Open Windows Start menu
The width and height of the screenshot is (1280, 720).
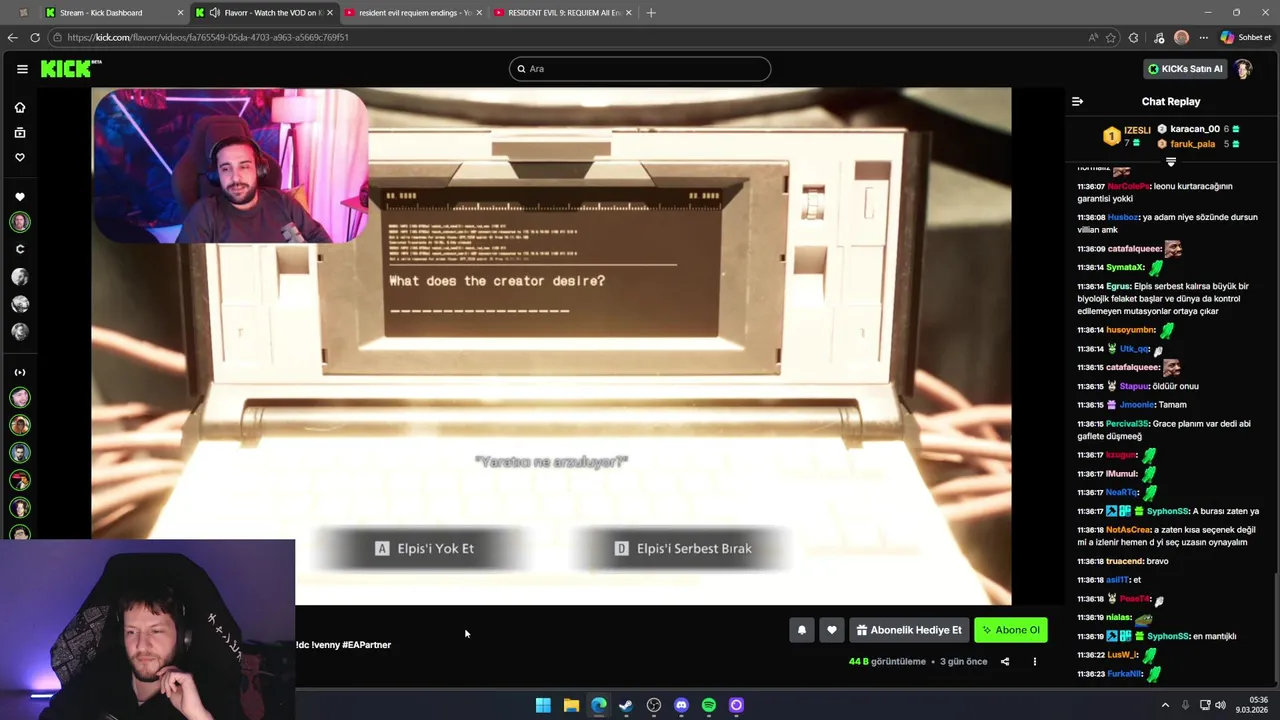(543, 705)
